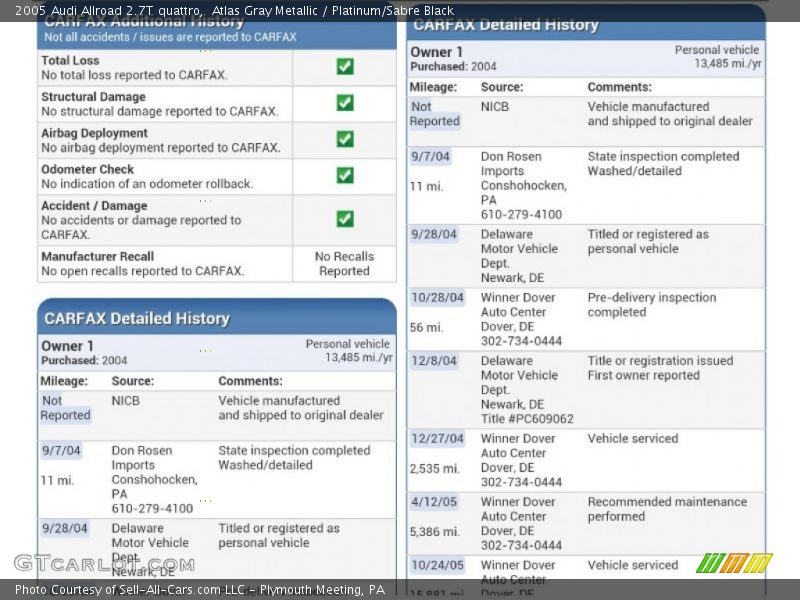Select 'No indication of an odometer rollback.' text
Viewport: 800px width, 600px height.
[x=147, y=184]
